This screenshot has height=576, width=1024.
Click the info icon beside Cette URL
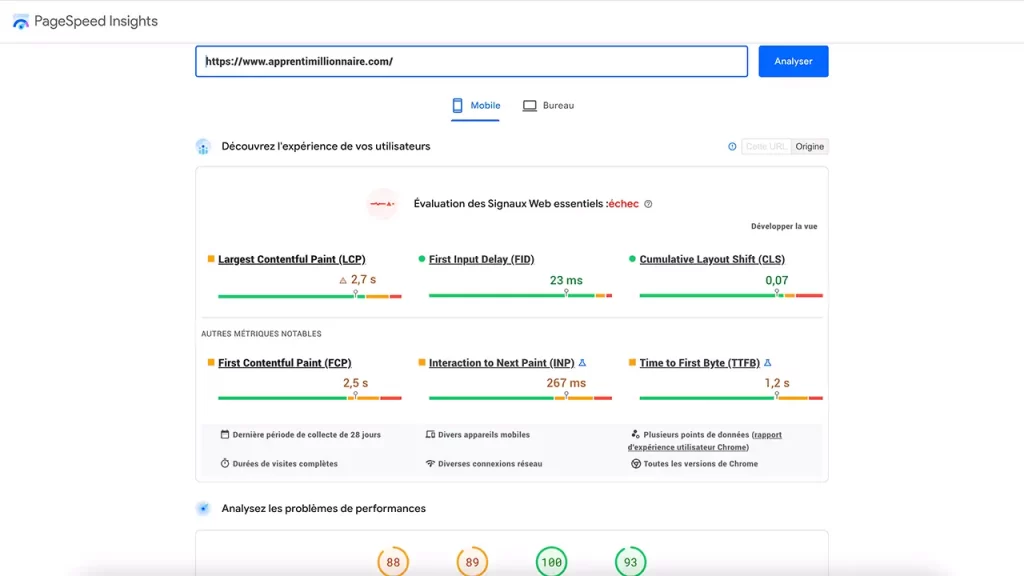click(x=732, y=146)
